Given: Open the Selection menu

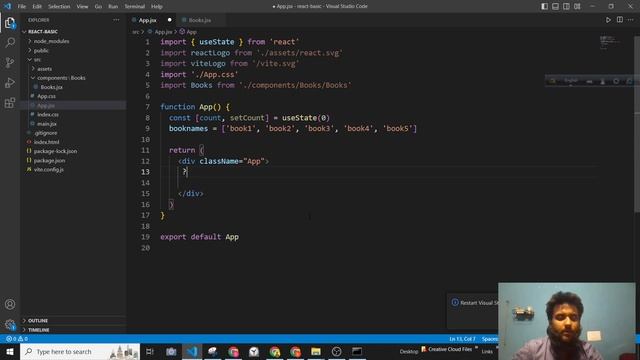Looking at the screenshot, I should point(59,6).
